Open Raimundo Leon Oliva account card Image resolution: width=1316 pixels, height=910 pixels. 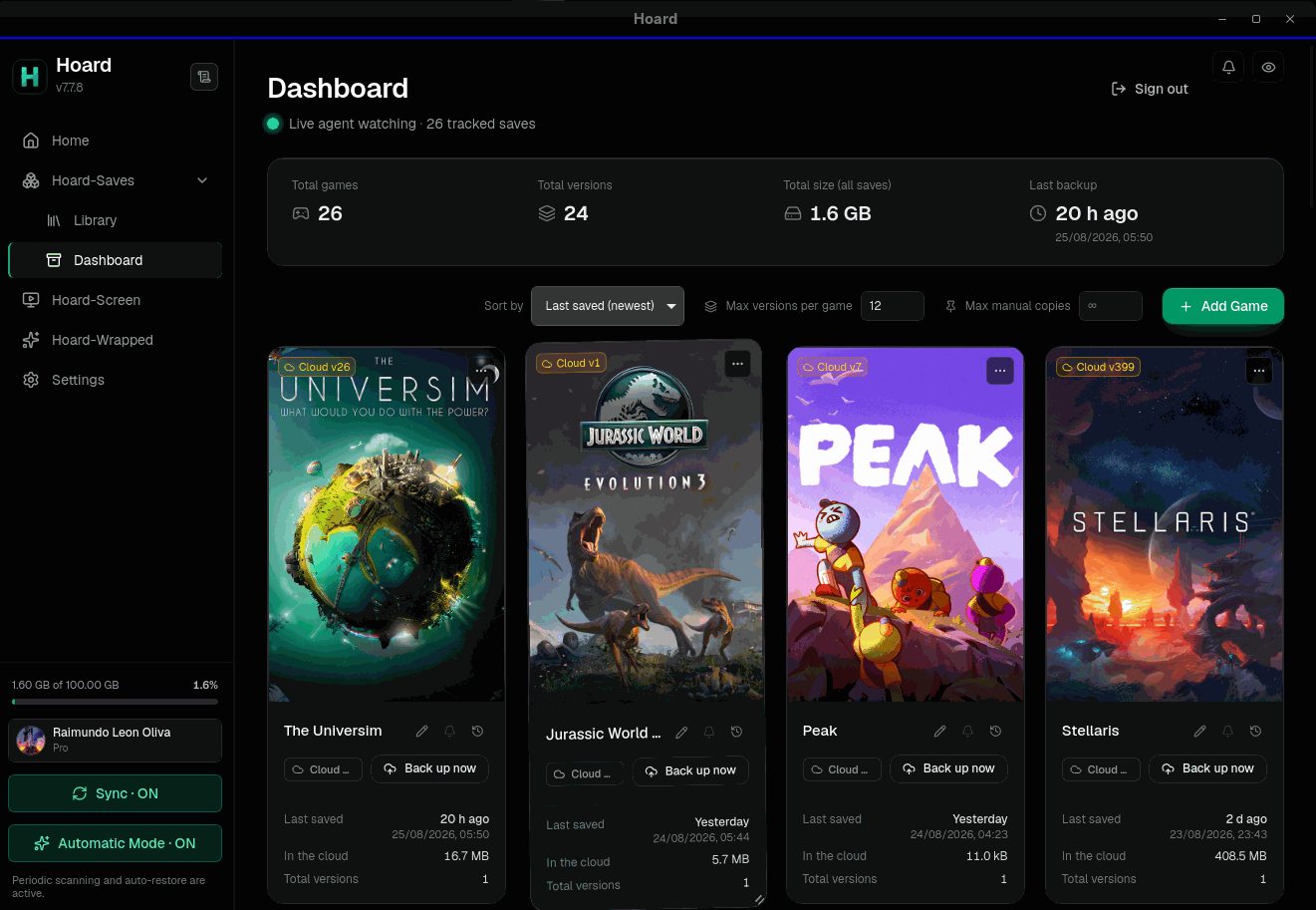click(115, 741)
